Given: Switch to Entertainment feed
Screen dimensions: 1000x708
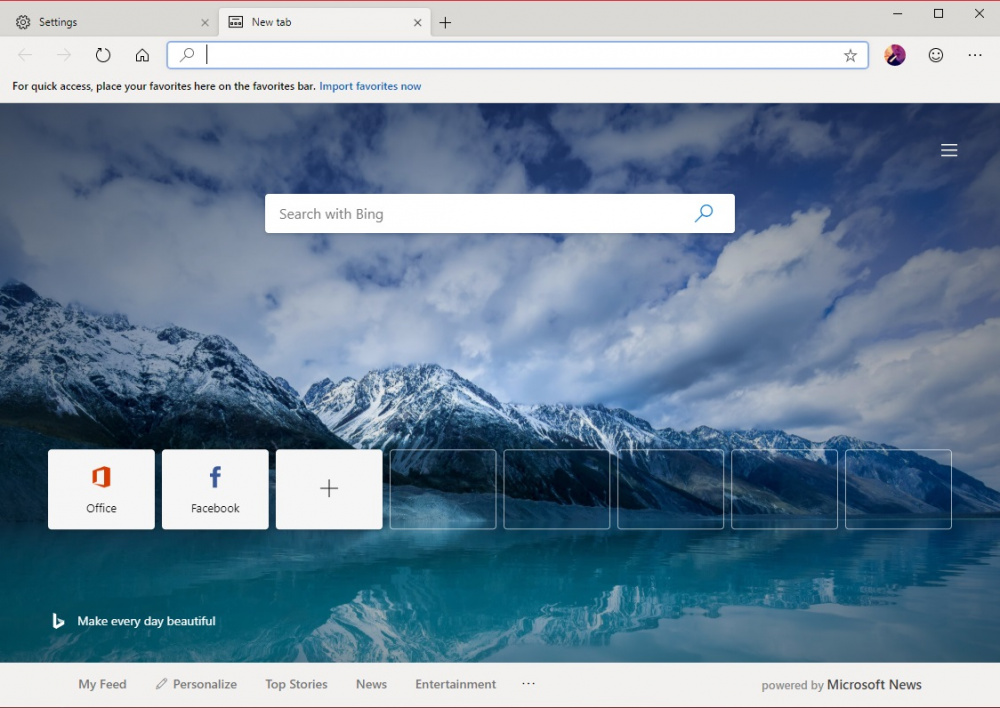Looking at the screenshot, I should click(455, 684).
